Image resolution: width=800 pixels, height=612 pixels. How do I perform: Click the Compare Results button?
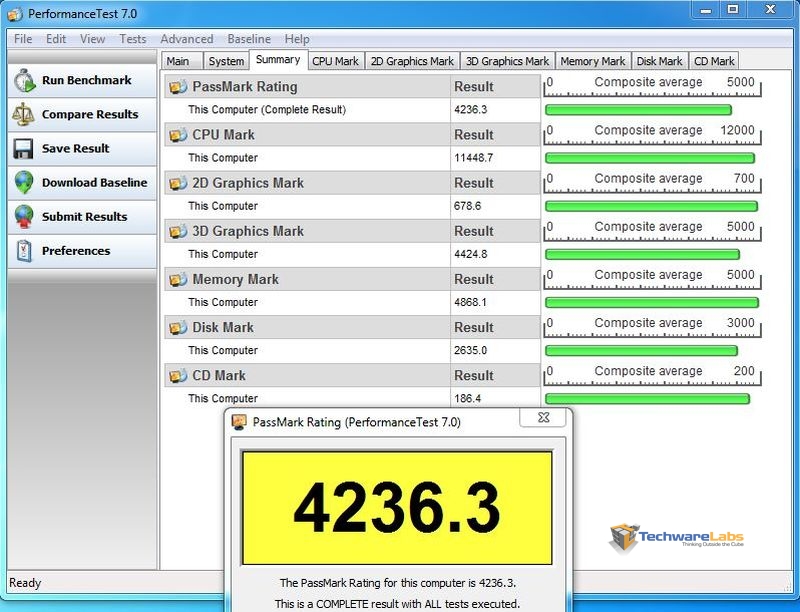82,114
